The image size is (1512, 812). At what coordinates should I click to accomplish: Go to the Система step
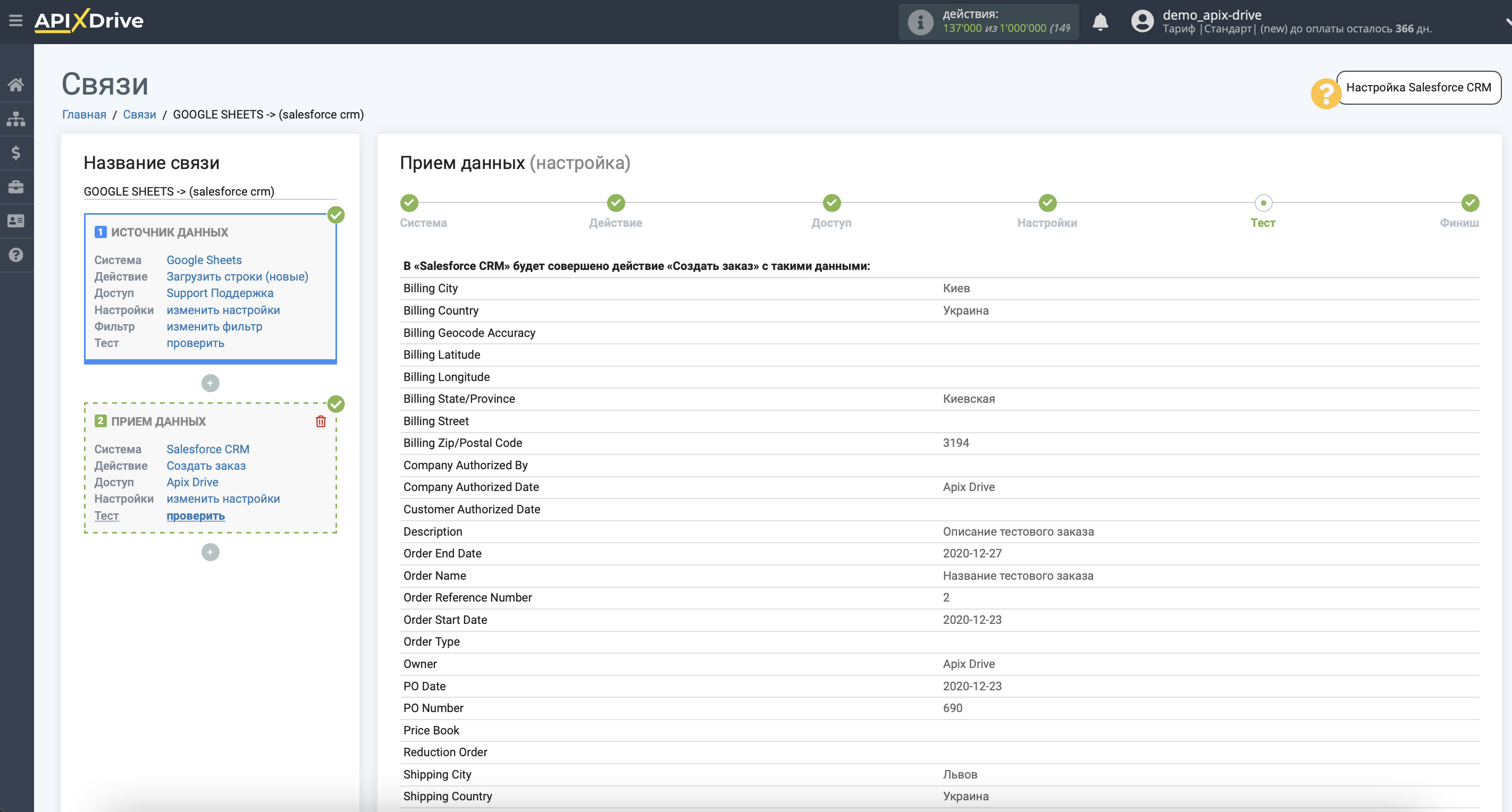point(410,202)
